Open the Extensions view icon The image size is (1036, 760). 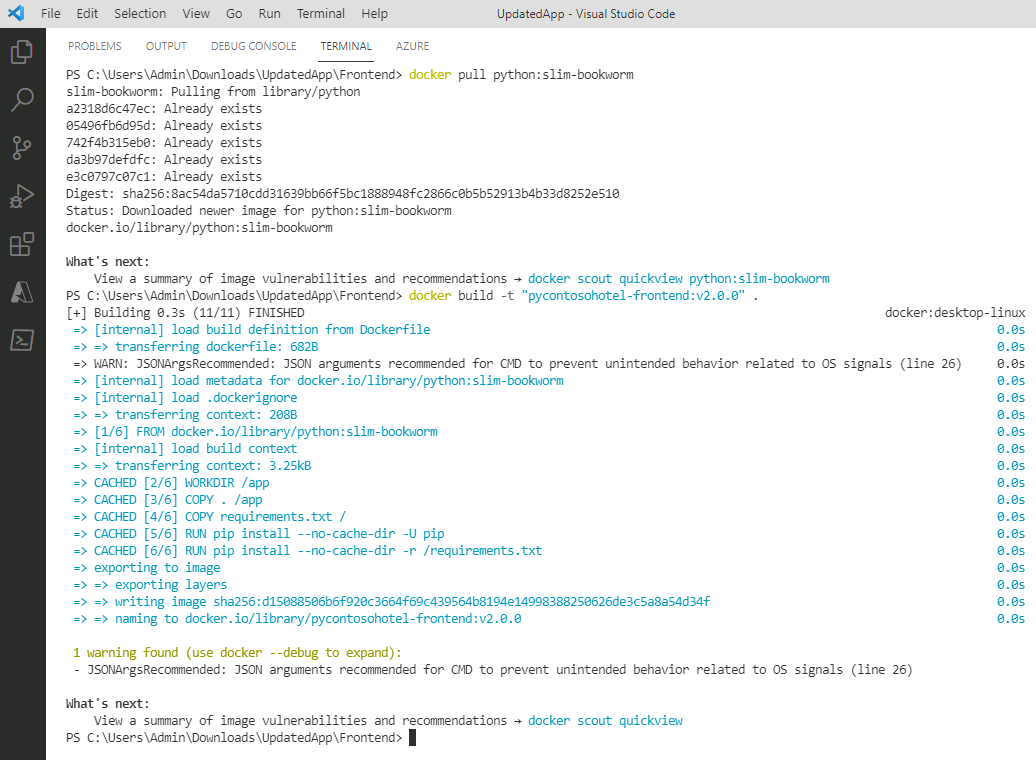pyautogui.click(x=22, y=244)
